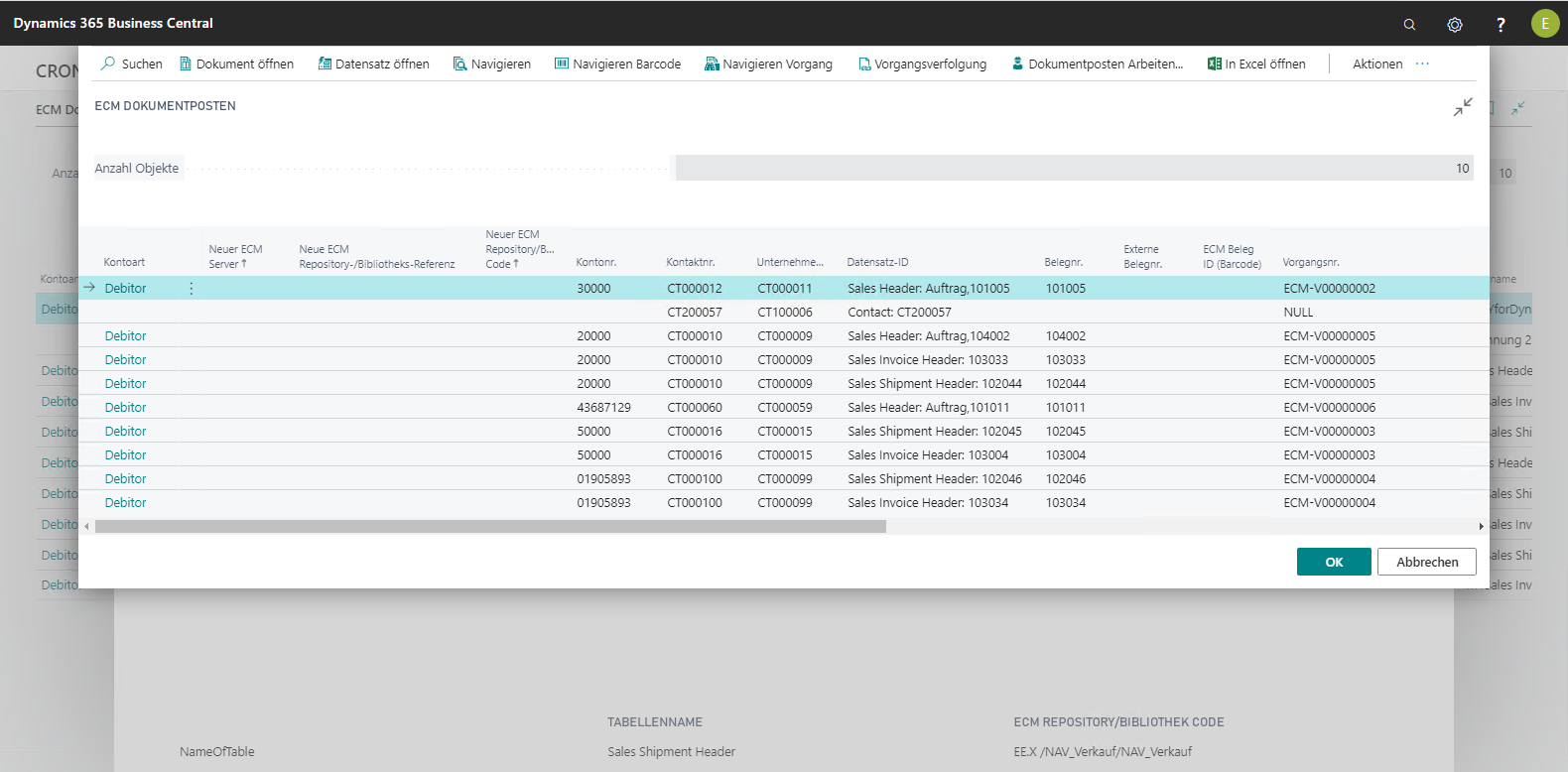The width and height of the screenshot is (1568, 772).
Task: Click the In Excel öffnen icon
Action: point(1214,64)
